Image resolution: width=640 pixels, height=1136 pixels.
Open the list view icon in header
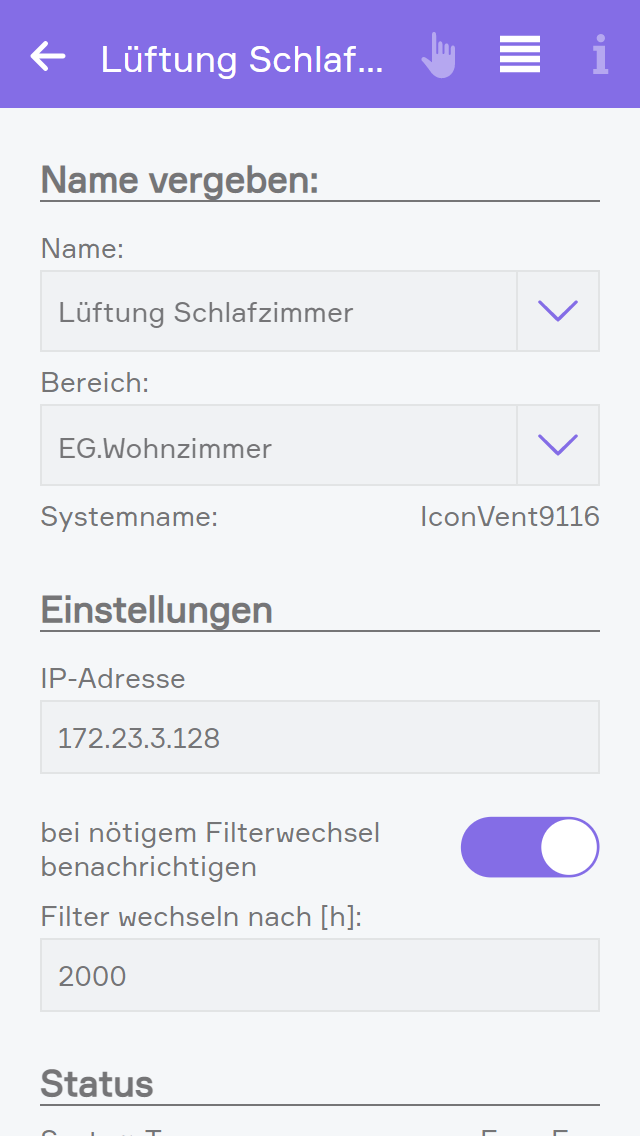[520, 55]
